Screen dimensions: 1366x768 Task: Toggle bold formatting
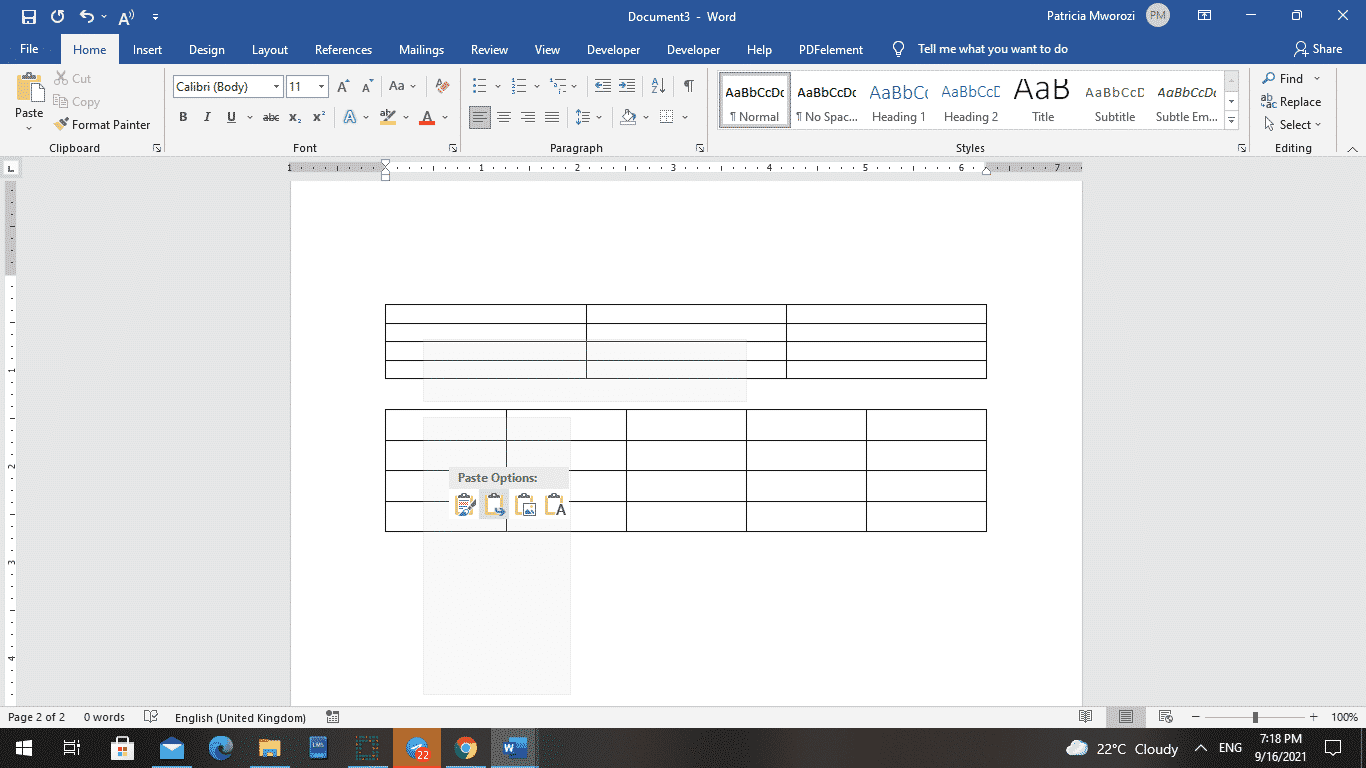[x=183, y=117]
